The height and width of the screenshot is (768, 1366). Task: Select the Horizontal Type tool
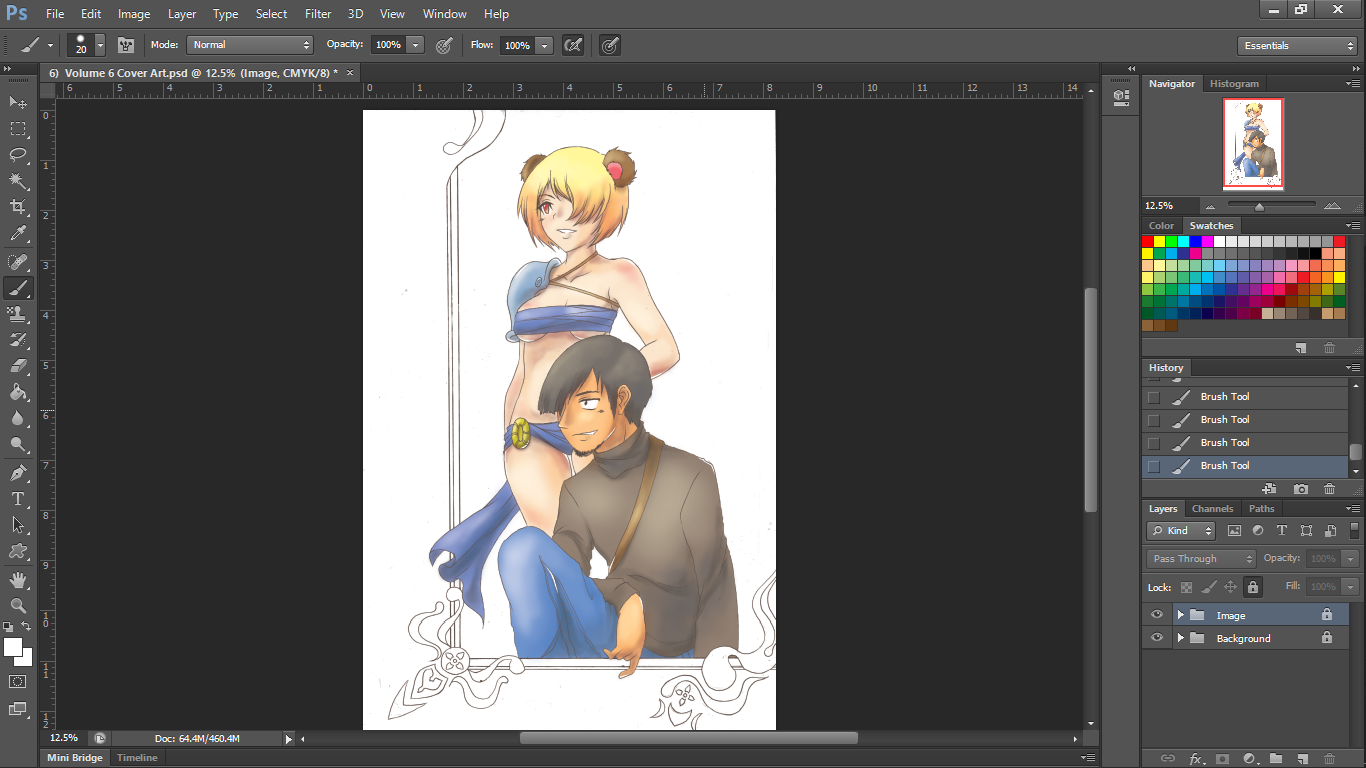18,499
